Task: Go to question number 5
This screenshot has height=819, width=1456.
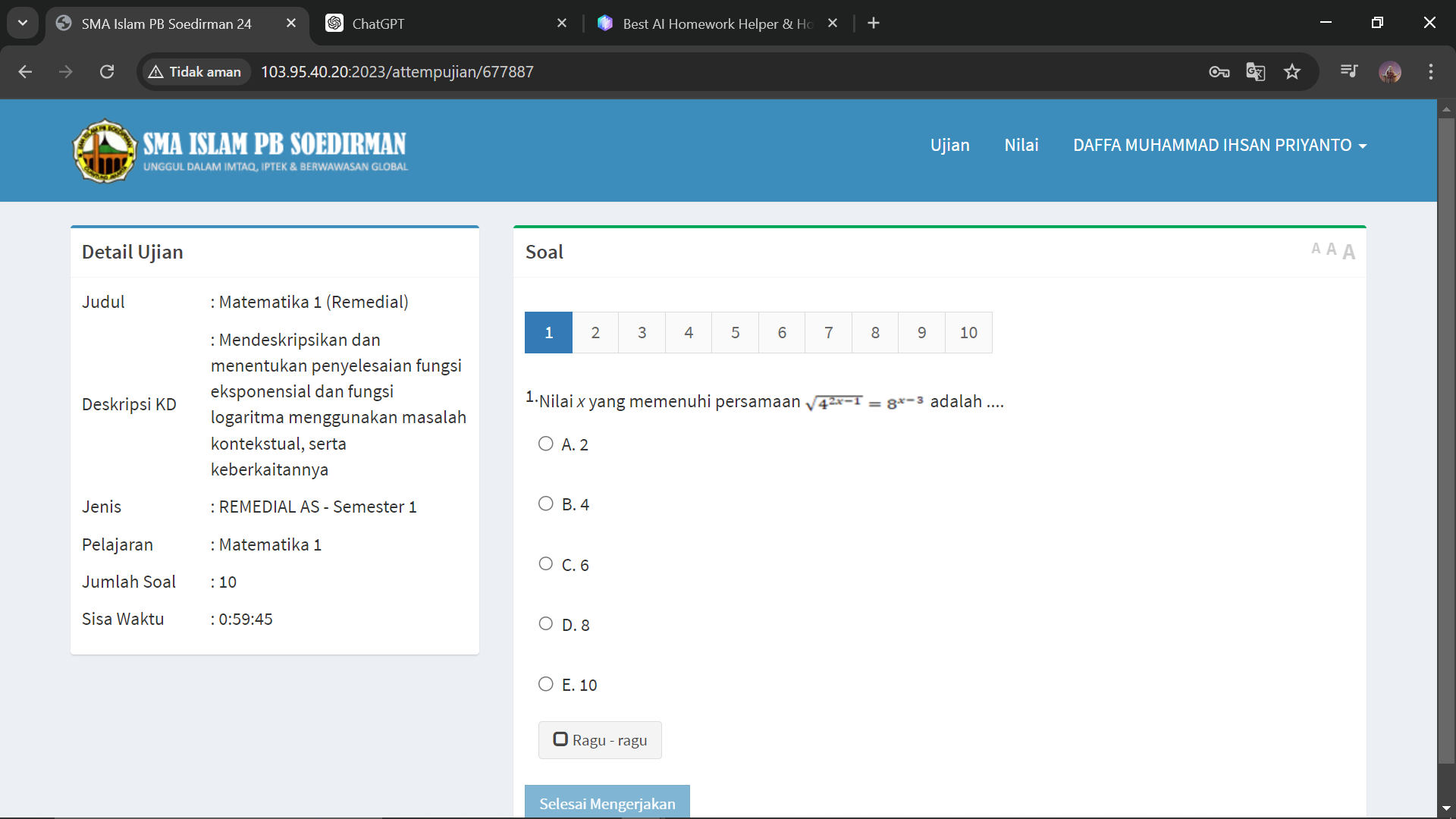Action: point(736,332)
